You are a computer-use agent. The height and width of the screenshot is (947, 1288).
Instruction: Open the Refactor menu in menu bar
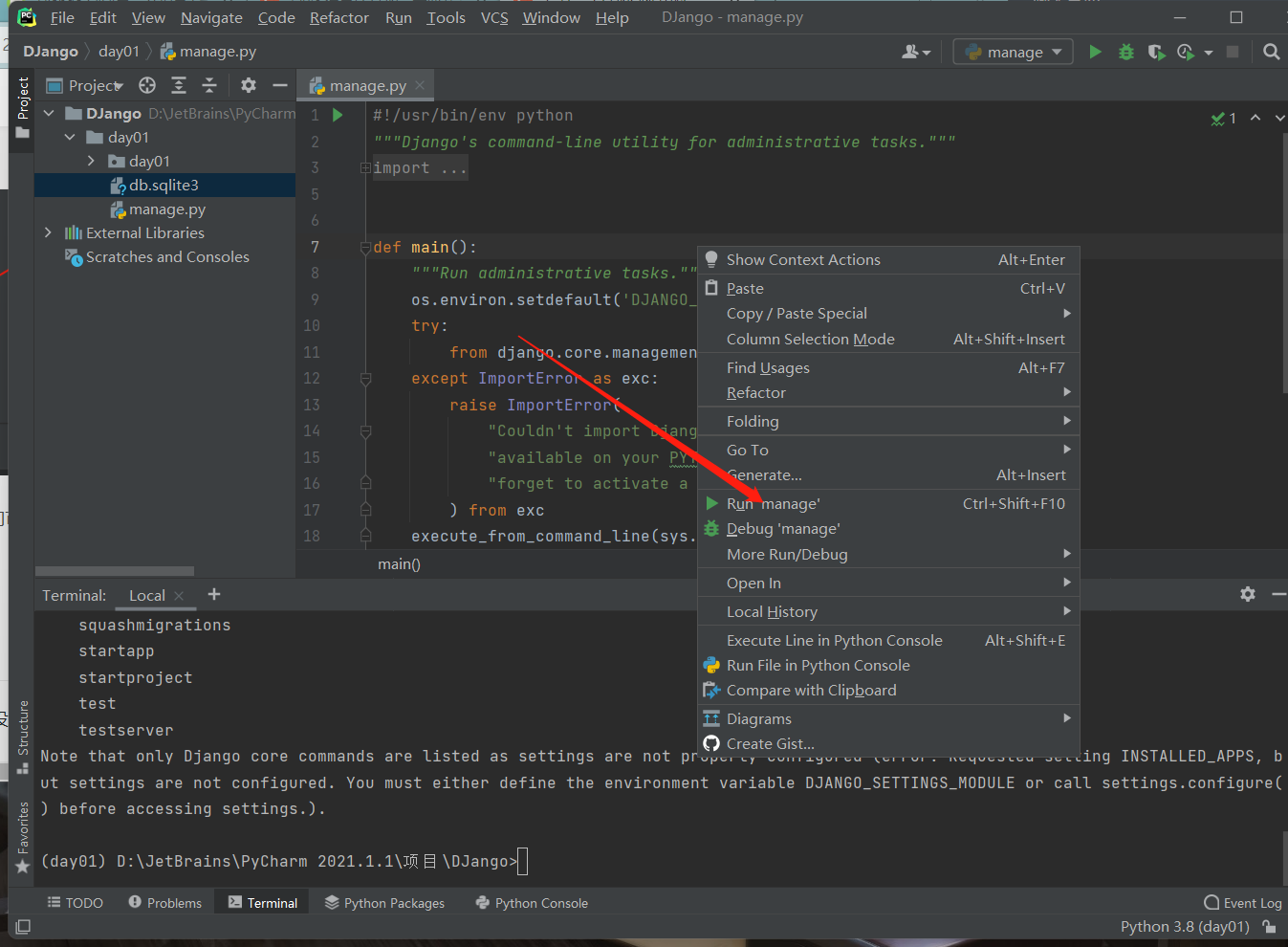pos(339,17)
